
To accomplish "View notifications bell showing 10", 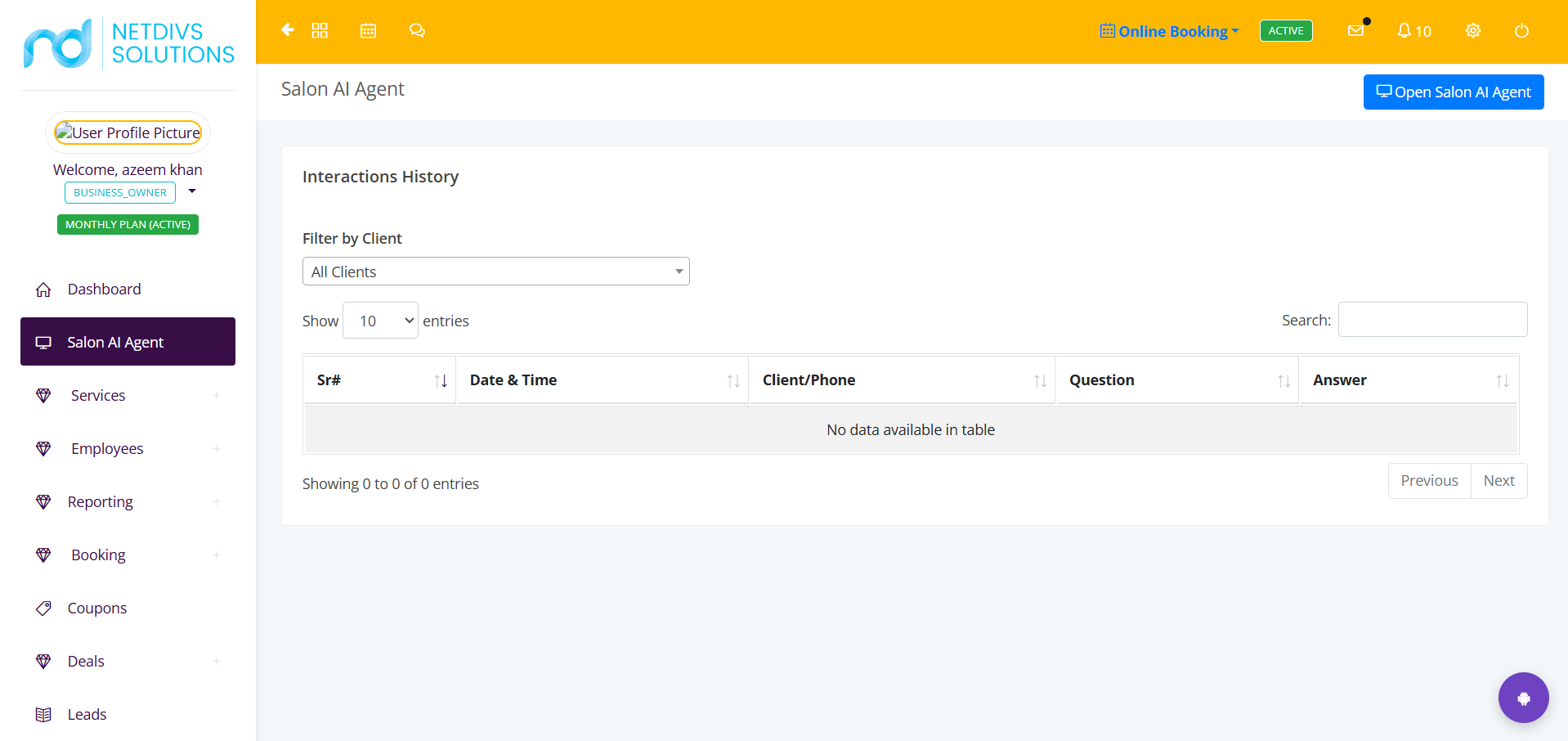I will click(x=1413, y=31).
